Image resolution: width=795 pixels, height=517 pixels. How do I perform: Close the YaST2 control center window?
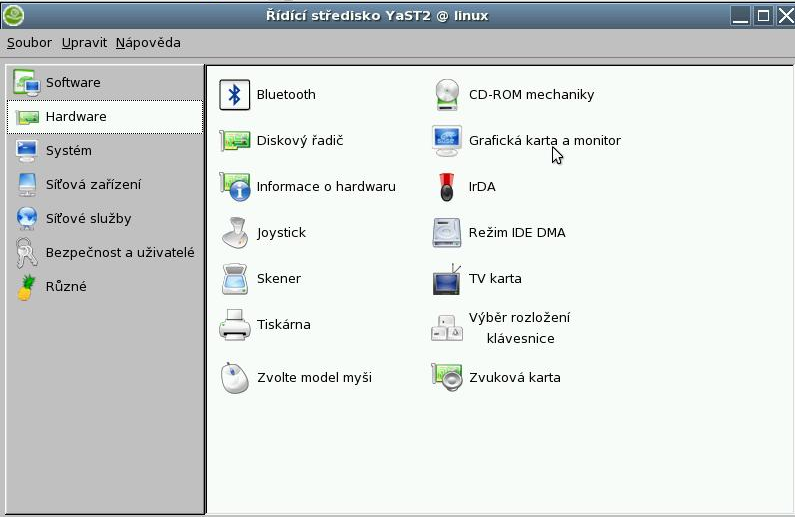tap(785, 16)
